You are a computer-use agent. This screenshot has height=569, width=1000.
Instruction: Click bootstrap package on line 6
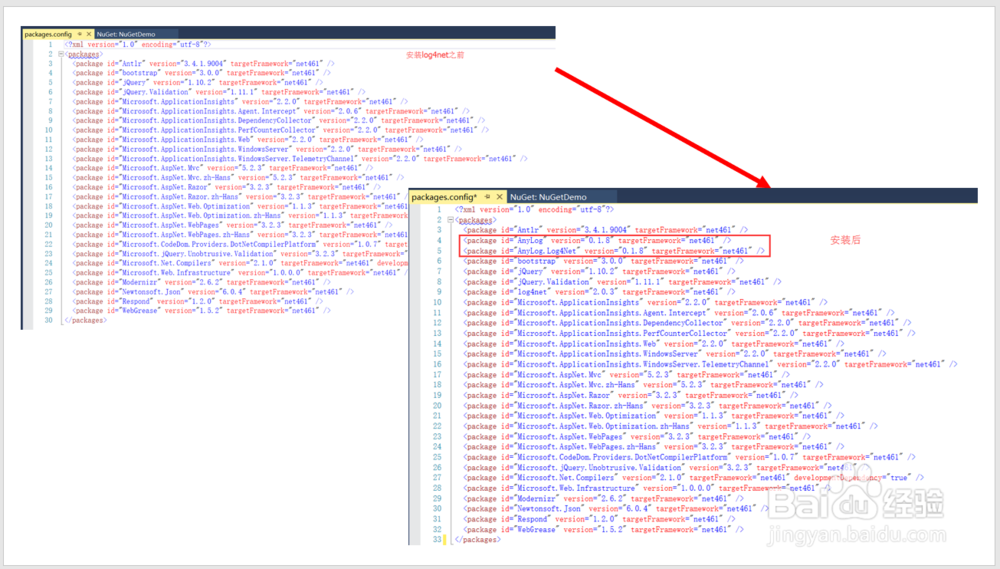pyautogui.click(x=603, y=261)
